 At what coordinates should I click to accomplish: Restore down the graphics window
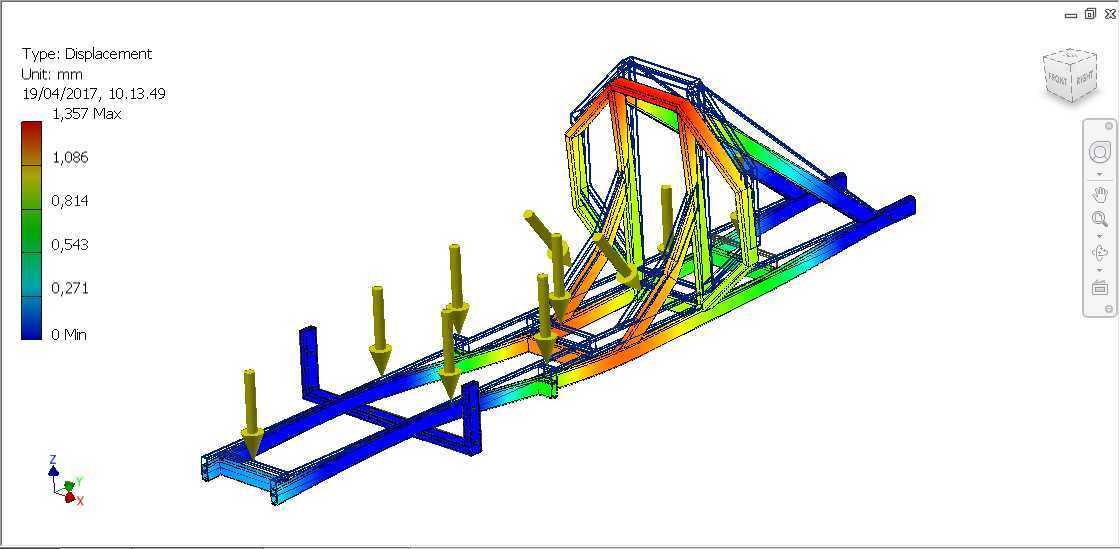(1090, 14)
